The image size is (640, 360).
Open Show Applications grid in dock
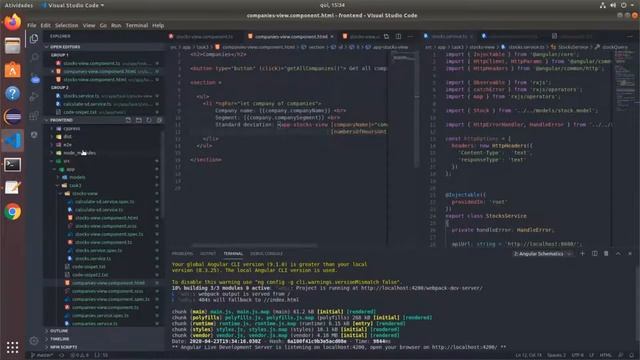pos(13,347)
